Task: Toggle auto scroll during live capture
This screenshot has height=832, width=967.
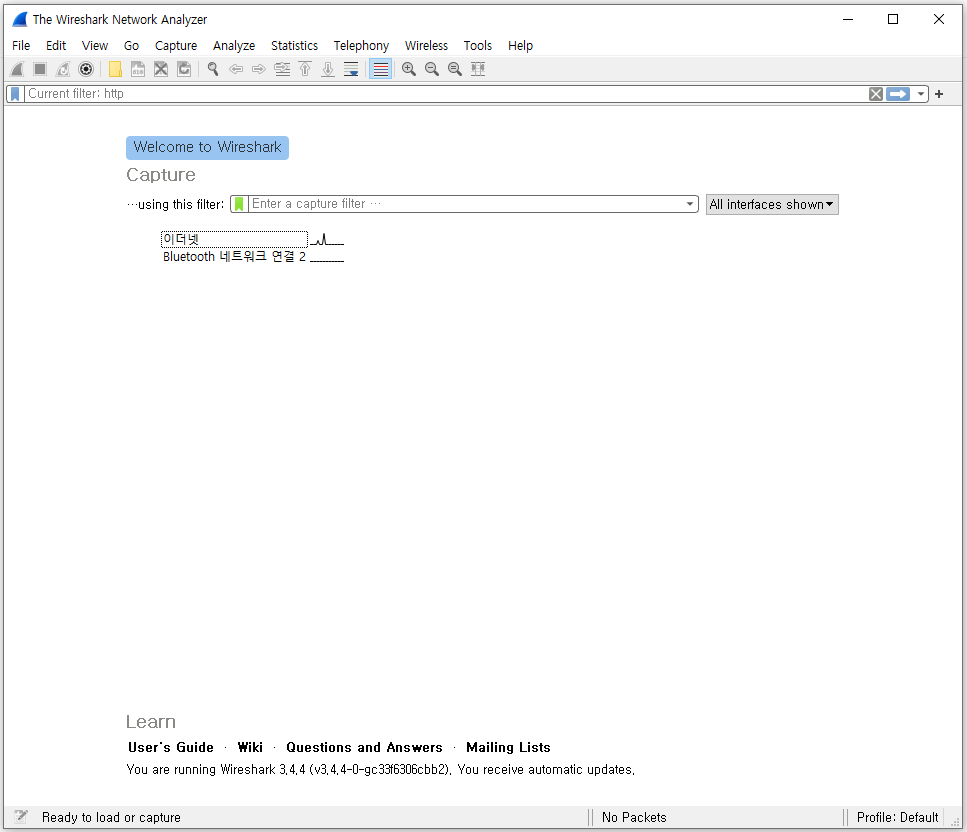Action: [x=351, y=69]
